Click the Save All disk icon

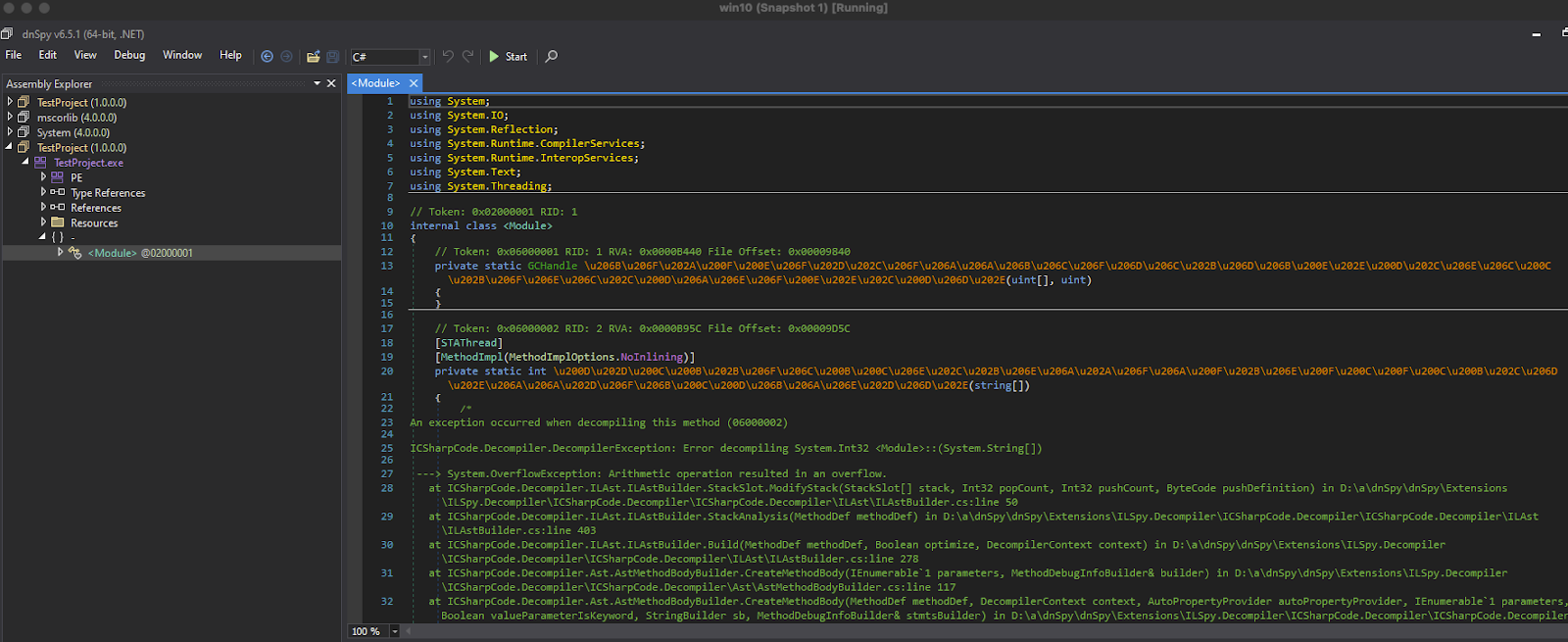[x=333, y=57]
